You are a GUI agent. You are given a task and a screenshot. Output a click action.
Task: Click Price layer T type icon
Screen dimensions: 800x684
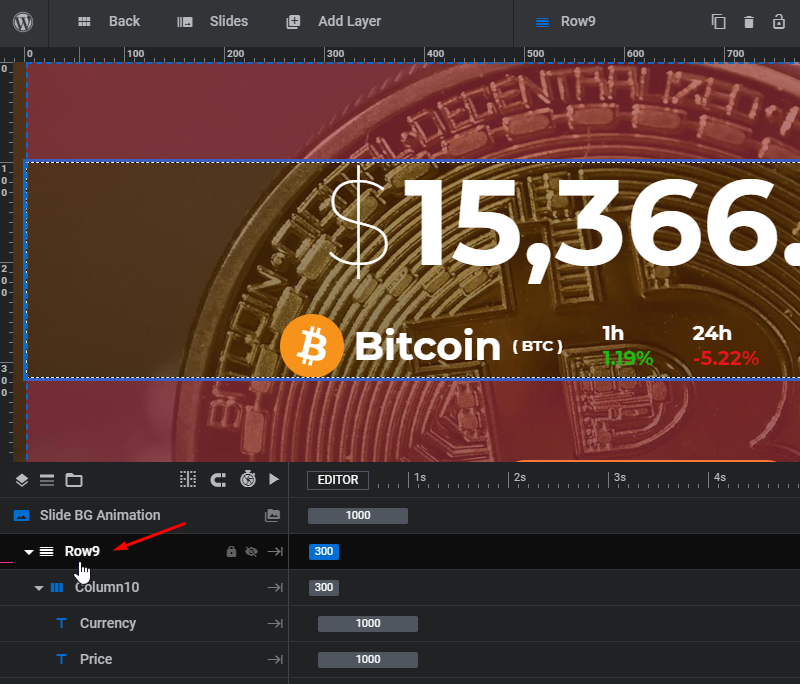pos(61,660)
